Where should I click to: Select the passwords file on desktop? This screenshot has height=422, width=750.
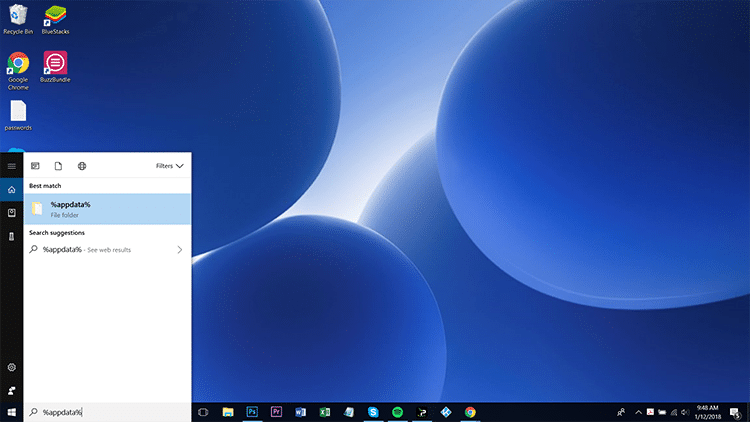(x=18, y=115)
